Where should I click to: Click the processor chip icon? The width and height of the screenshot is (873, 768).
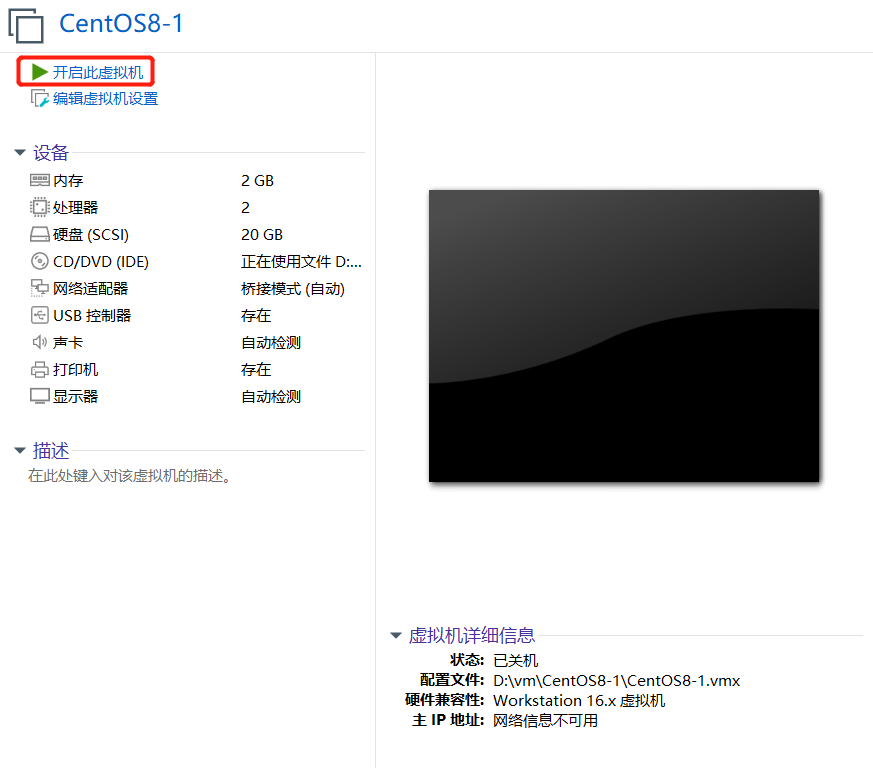(x=40, y=207)
